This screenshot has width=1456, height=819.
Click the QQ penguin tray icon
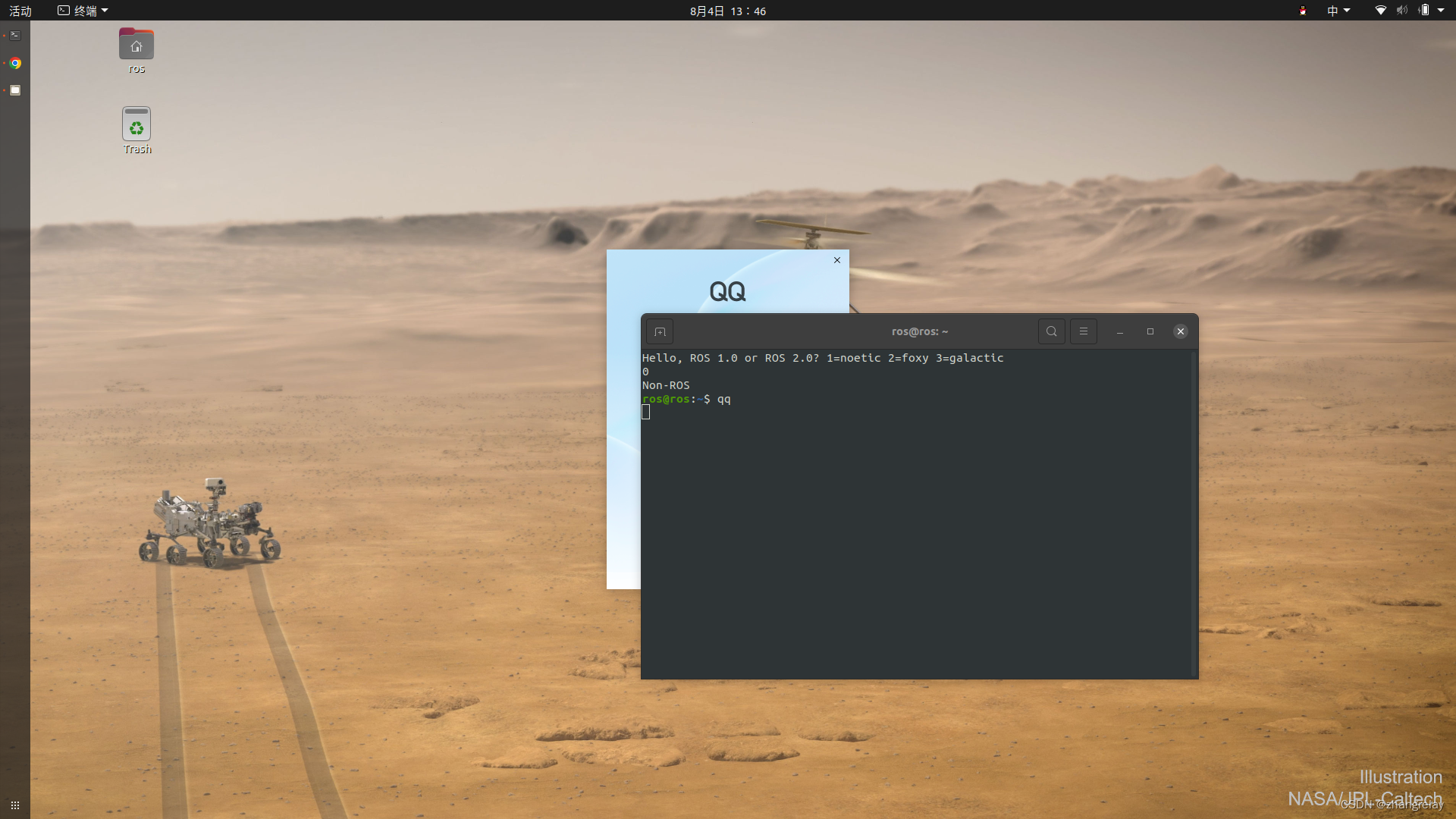click(1301, 11)
